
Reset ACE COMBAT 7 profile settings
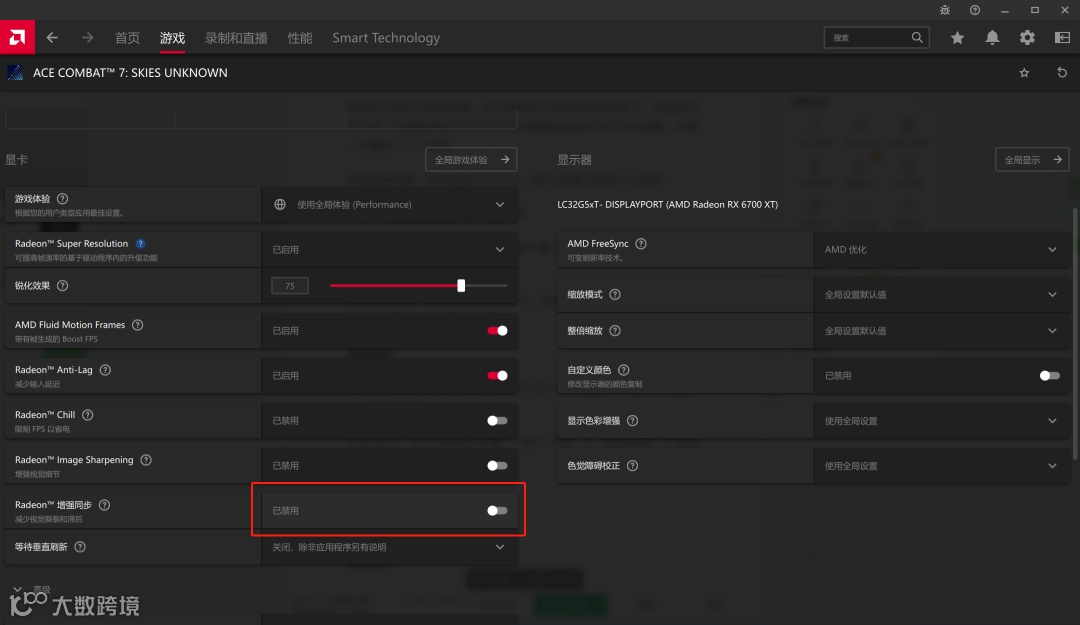[1062, 72]
